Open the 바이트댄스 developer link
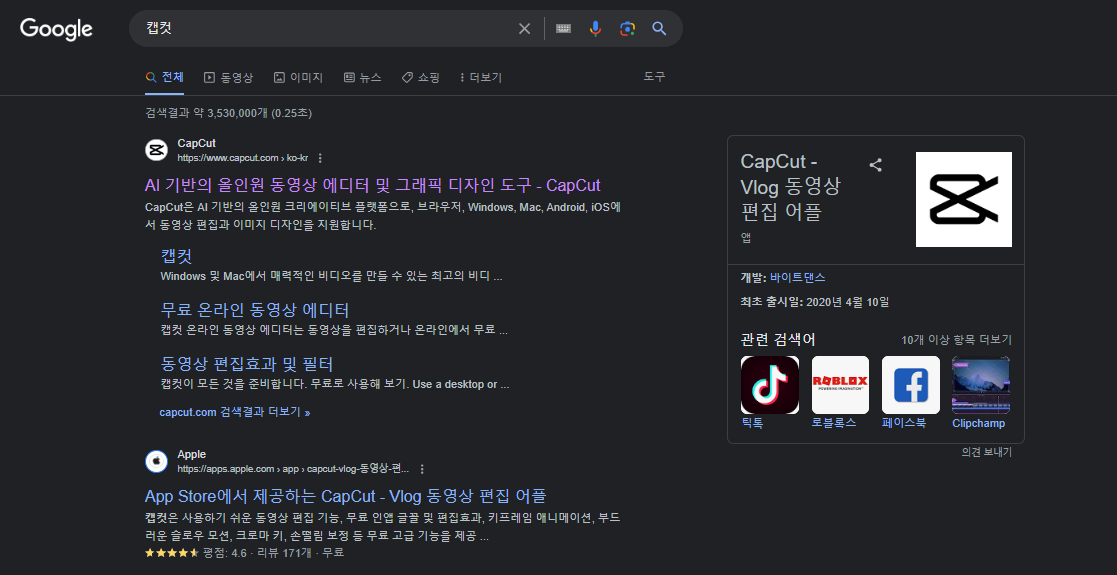 pos(798,277)
